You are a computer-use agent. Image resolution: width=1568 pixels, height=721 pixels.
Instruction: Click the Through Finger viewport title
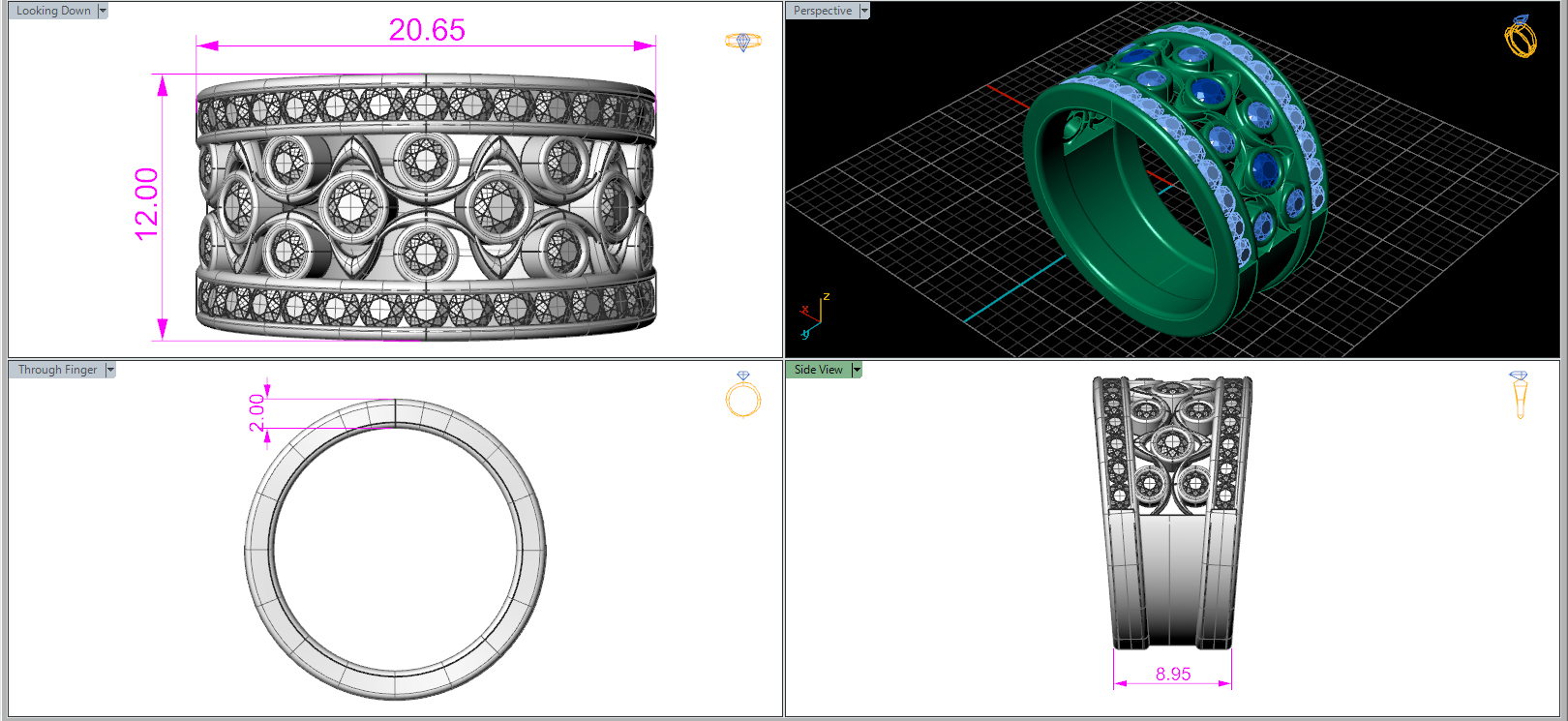[x=57, y=370]
